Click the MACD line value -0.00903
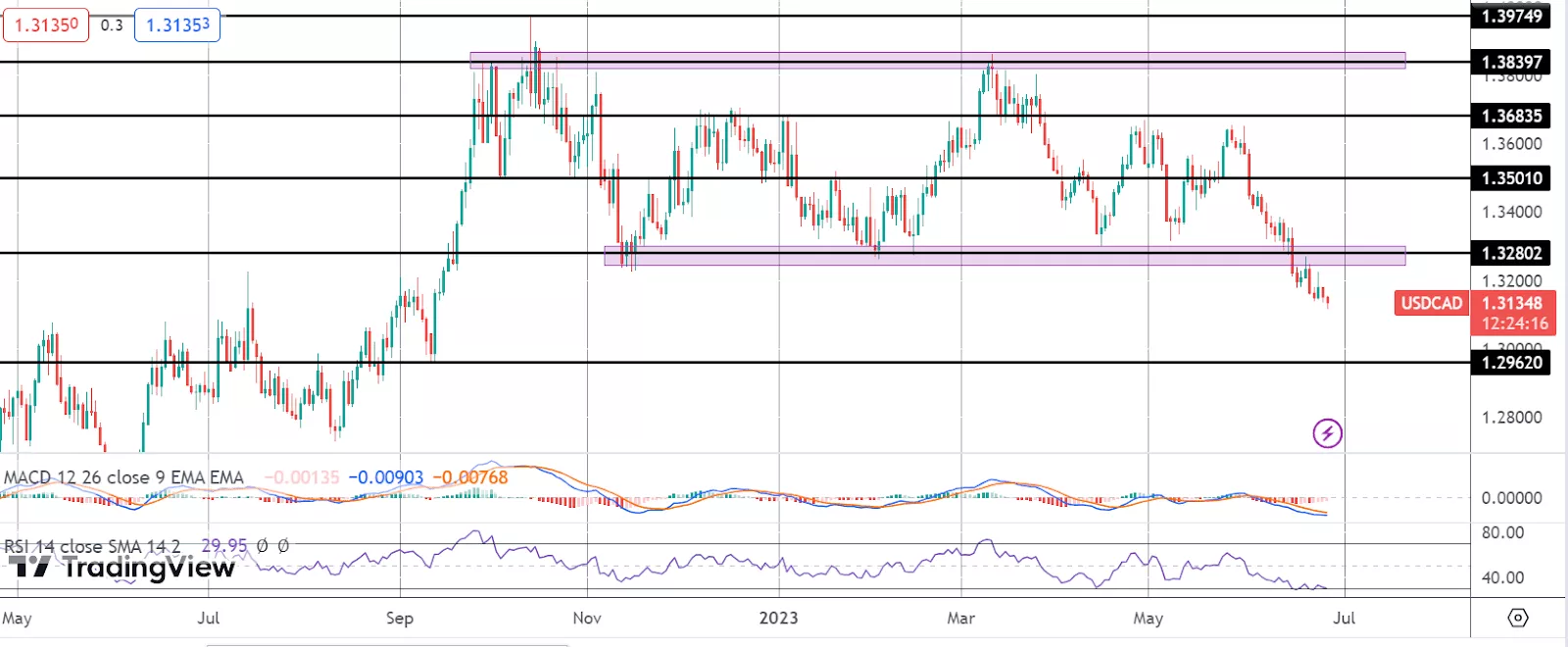Viewport: 1568px width, 647px height. pos(386,477)
